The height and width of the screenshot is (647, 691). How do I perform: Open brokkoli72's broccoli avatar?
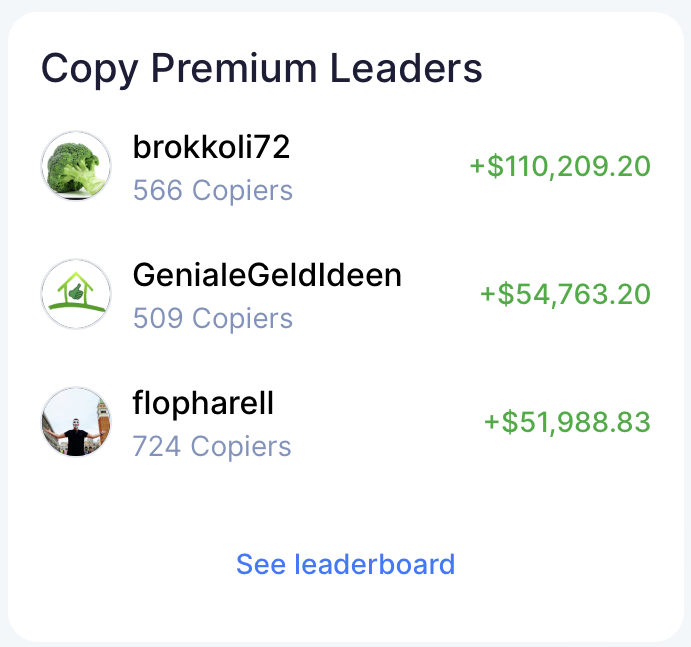click(x=76, y=166)
